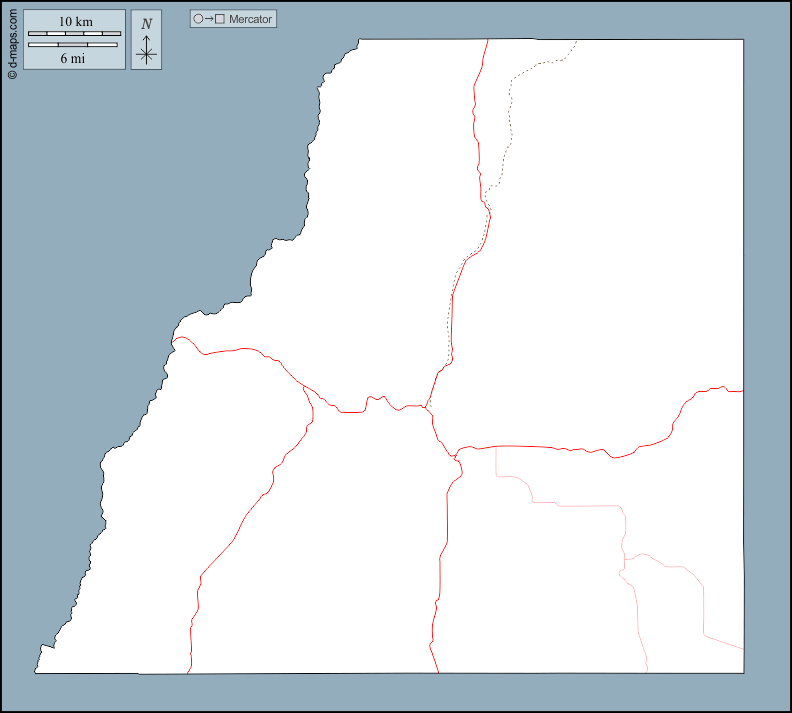792x713 pixels.
Task: Click the kilometer scale bar
Action: pyautogui.click(x=74, y=34)
